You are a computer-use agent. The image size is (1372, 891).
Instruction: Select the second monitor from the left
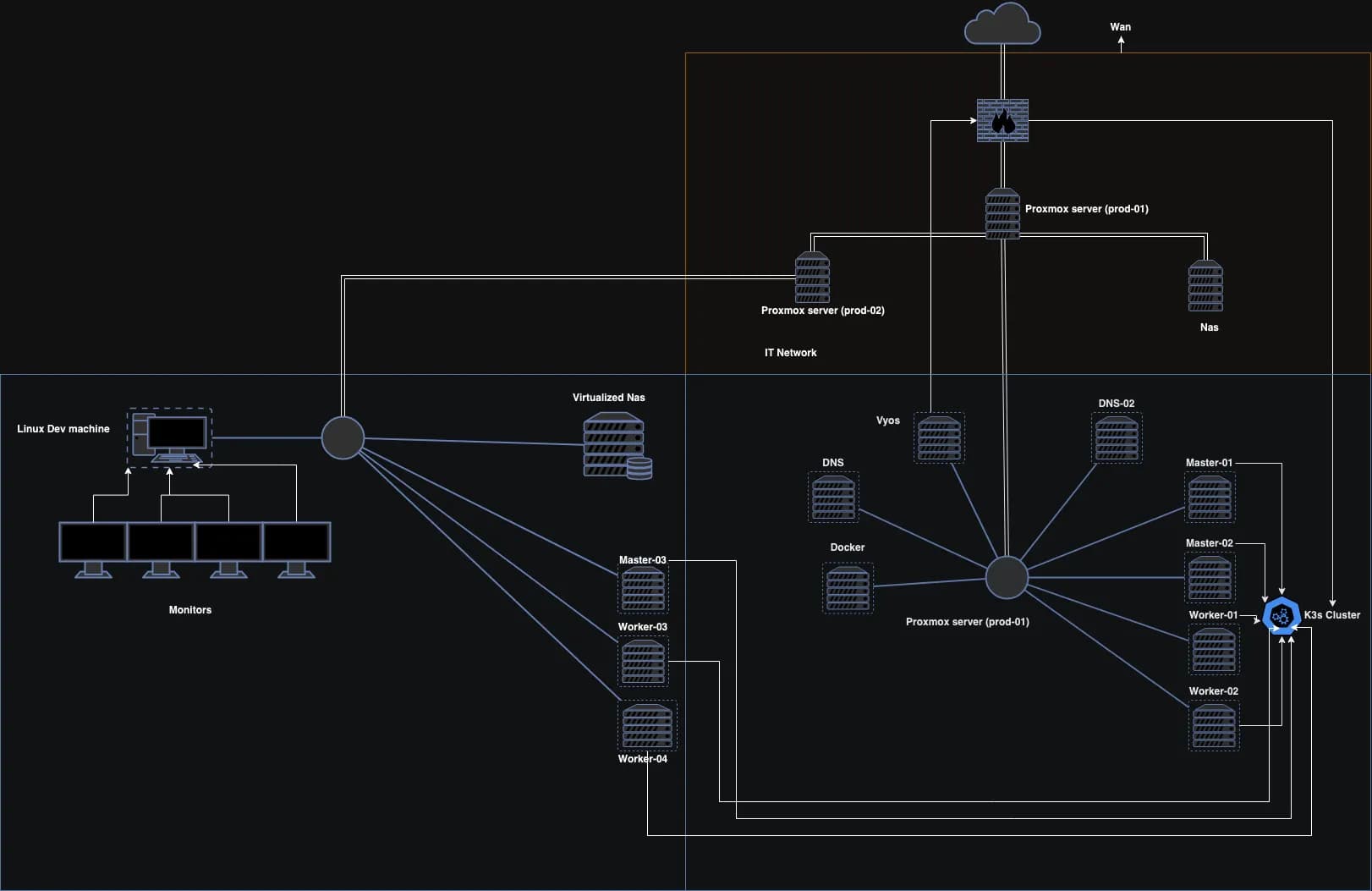click(161, 550)
